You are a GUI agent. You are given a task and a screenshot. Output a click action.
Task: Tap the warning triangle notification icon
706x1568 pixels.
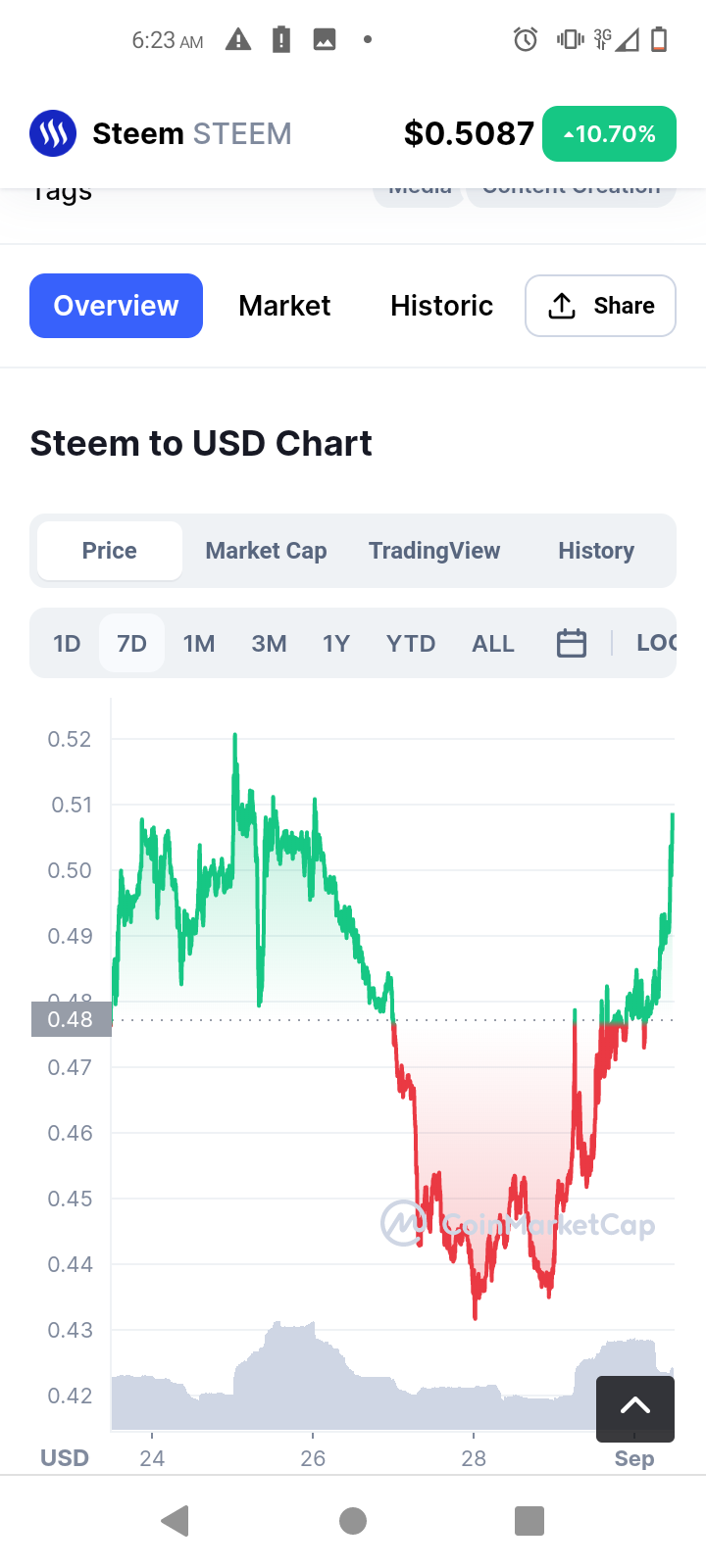(238, 40)
